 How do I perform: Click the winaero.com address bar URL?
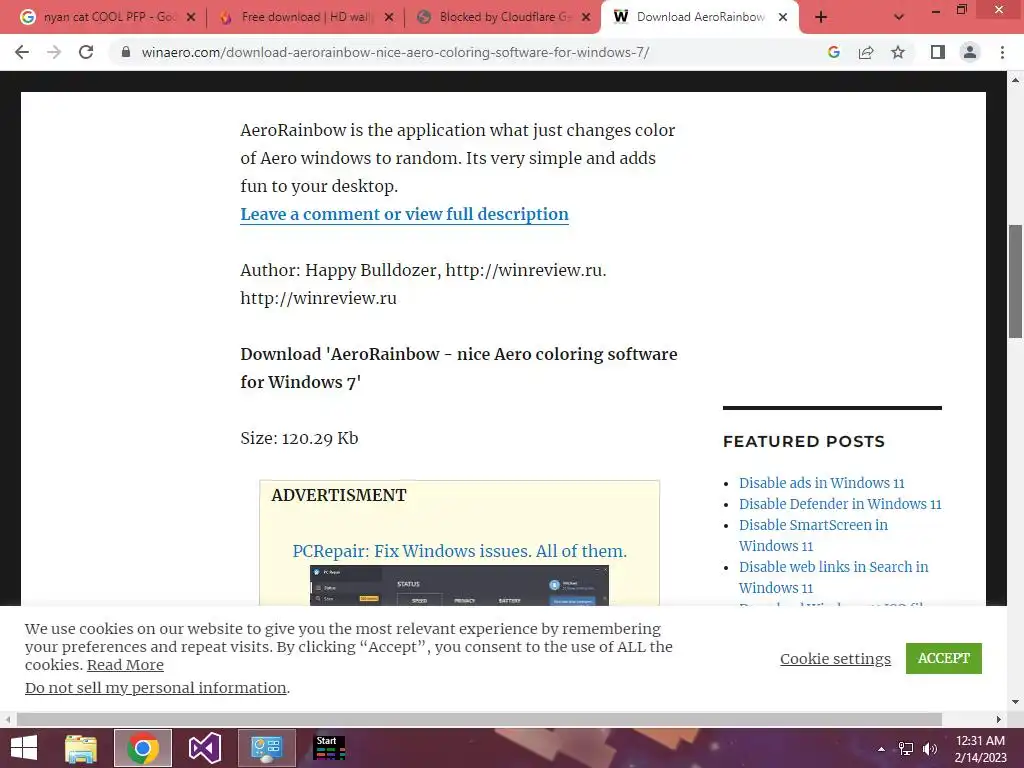[395, 52]
